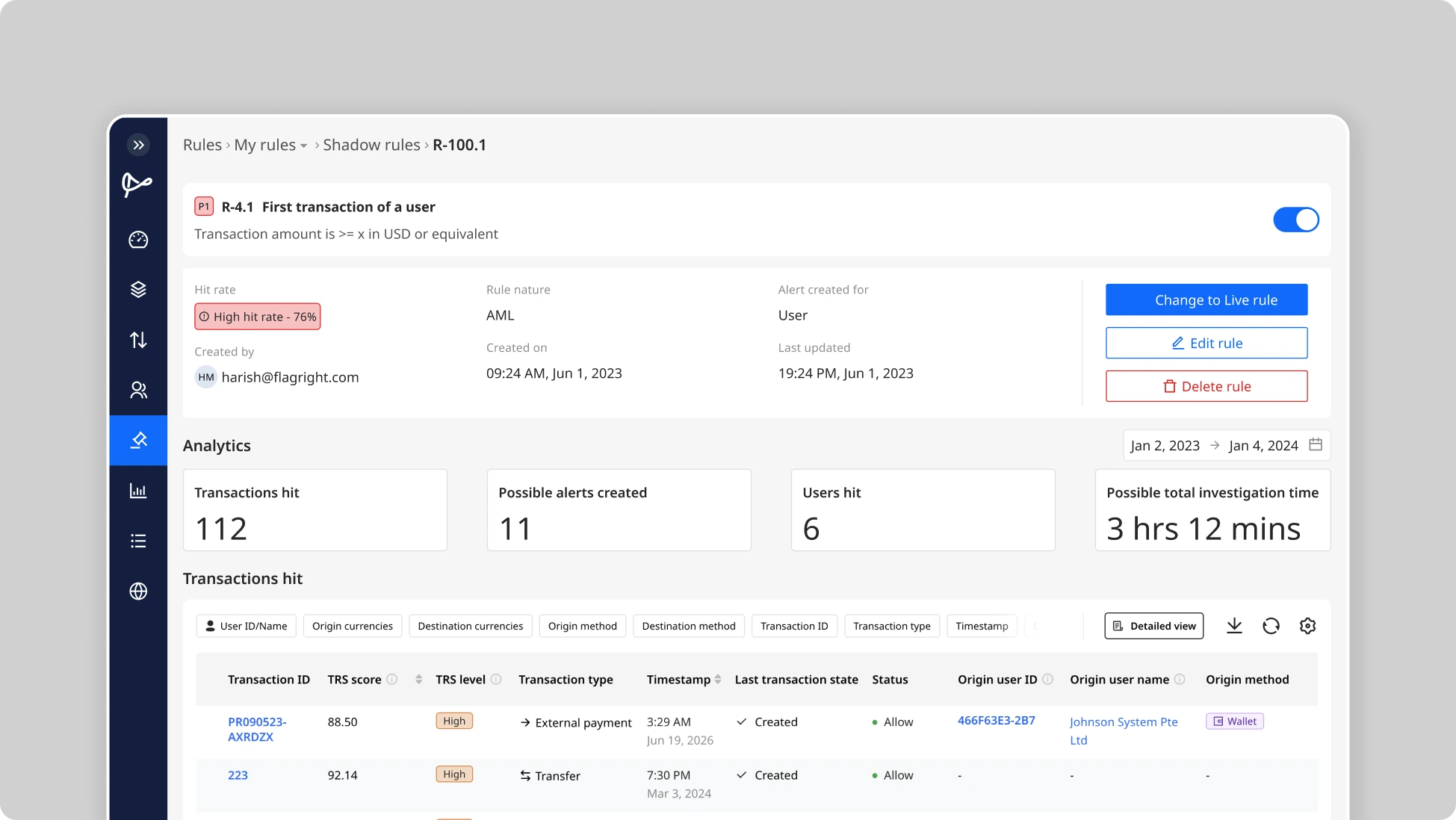Switch to Detailed view of transactions
1456x820 pixels.
pos(1153,626)
